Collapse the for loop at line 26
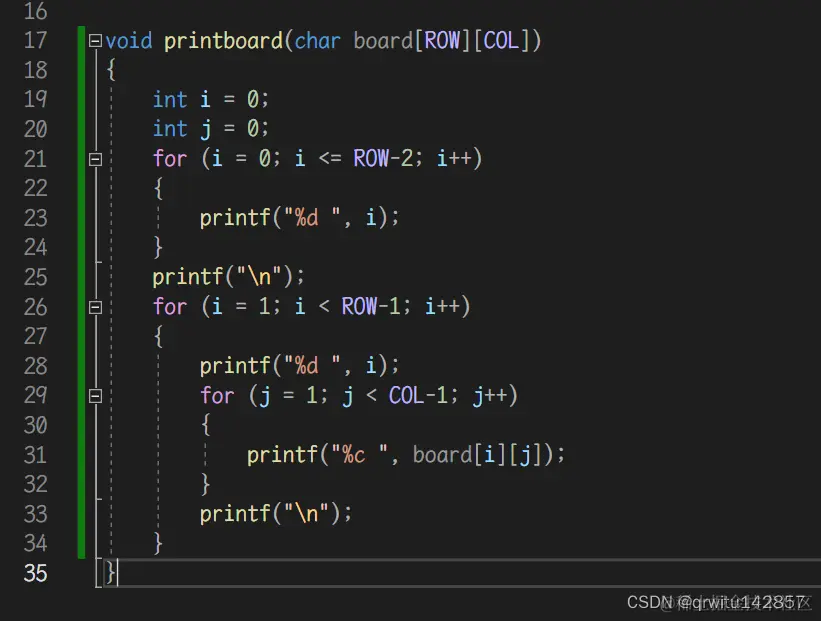821x621 pixels. click(95, 307)
